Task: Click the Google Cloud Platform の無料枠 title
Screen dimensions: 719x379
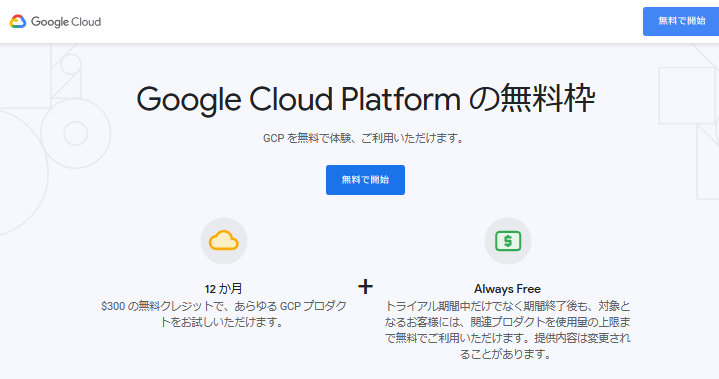Action: [x=365, y=99]
